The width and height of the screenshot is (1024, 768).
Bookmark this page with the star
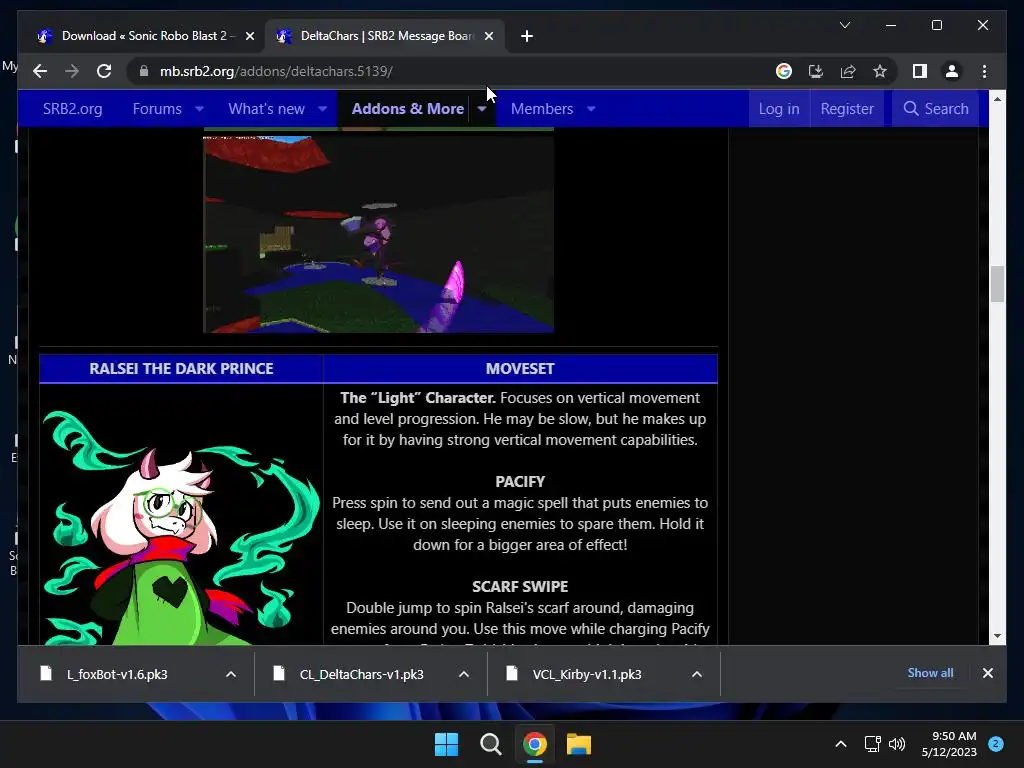(880, 71)
